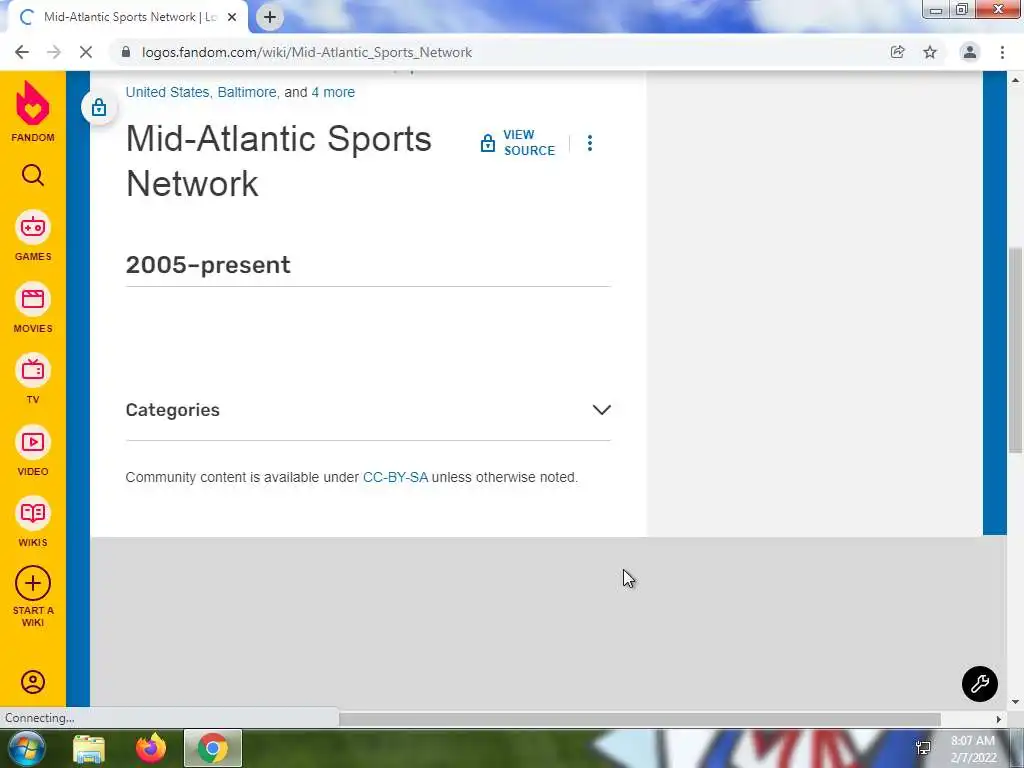1024x768 pixels.
Task: Click the share page icon in the address bar
Action: point(897,52)
